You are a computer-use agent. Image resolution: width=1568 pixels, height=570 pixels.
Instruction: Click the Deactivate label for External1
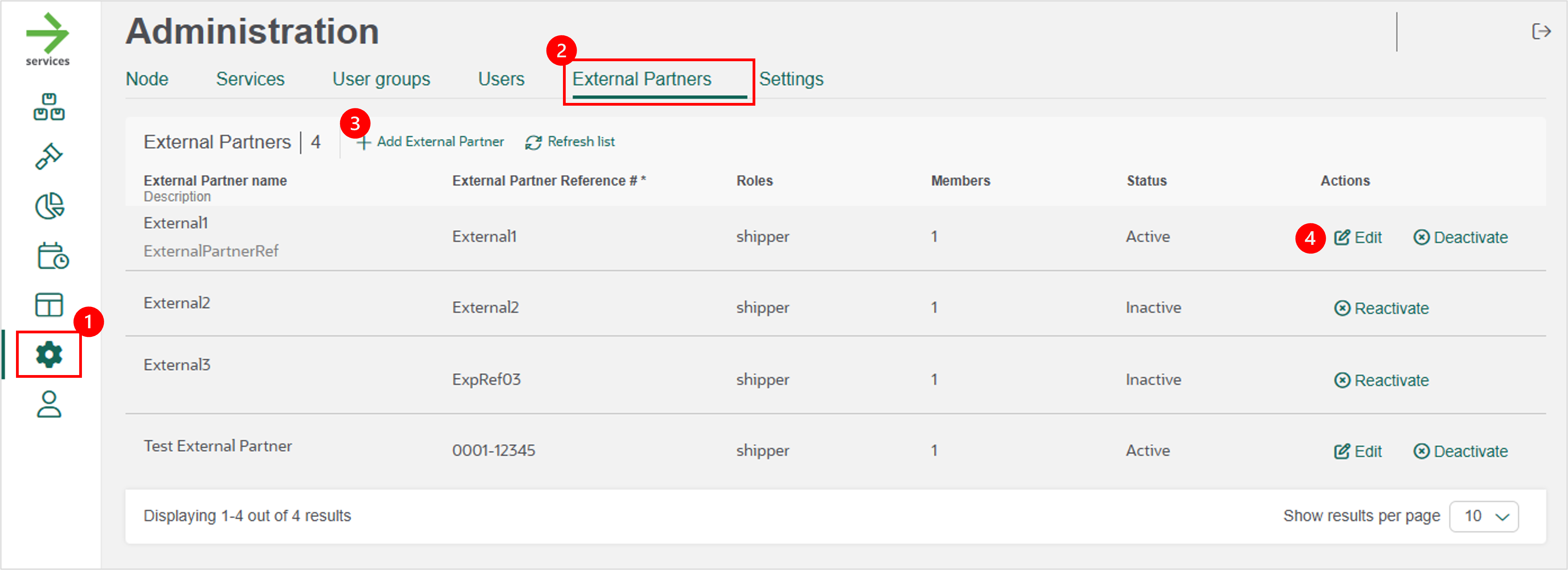tap(1470, 237)
